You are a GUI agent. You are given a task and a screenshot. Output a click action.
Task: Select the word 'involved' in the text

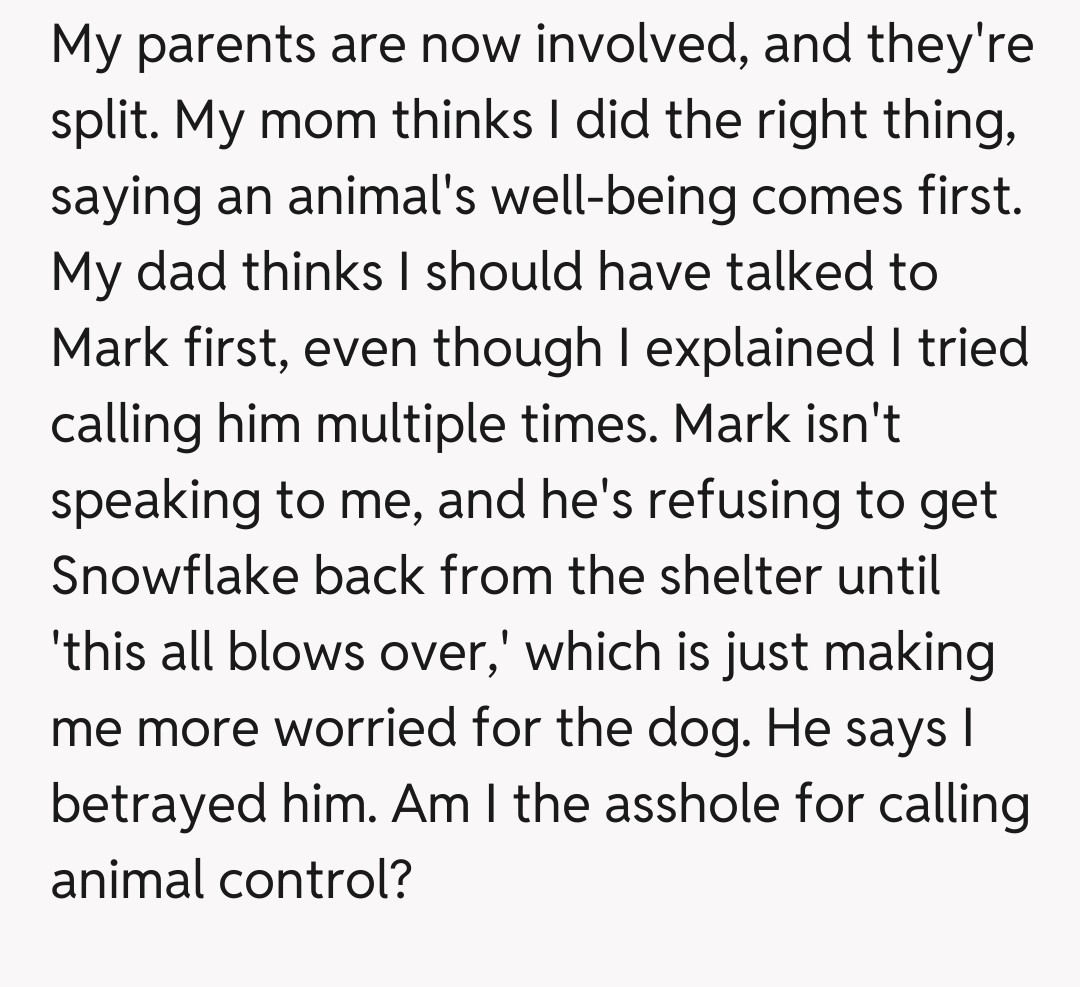pyautogui.click(x=636, y=47)
